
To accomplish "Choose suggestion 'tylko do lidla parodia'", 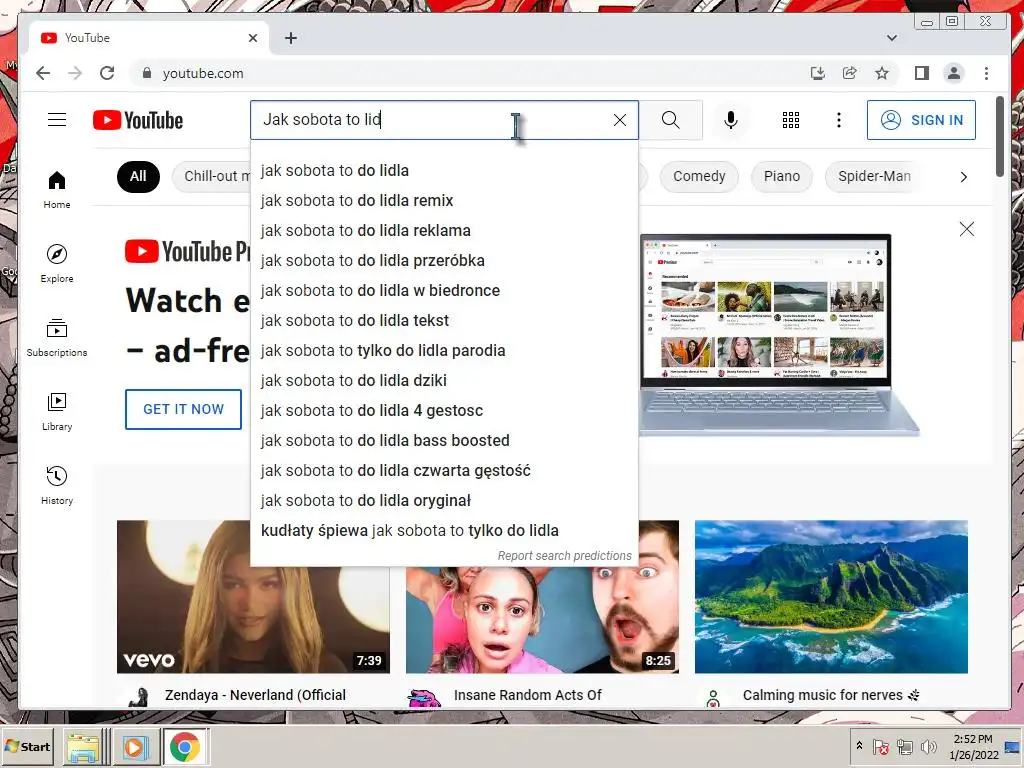I will pyautogui.click(x=444, y=351).
